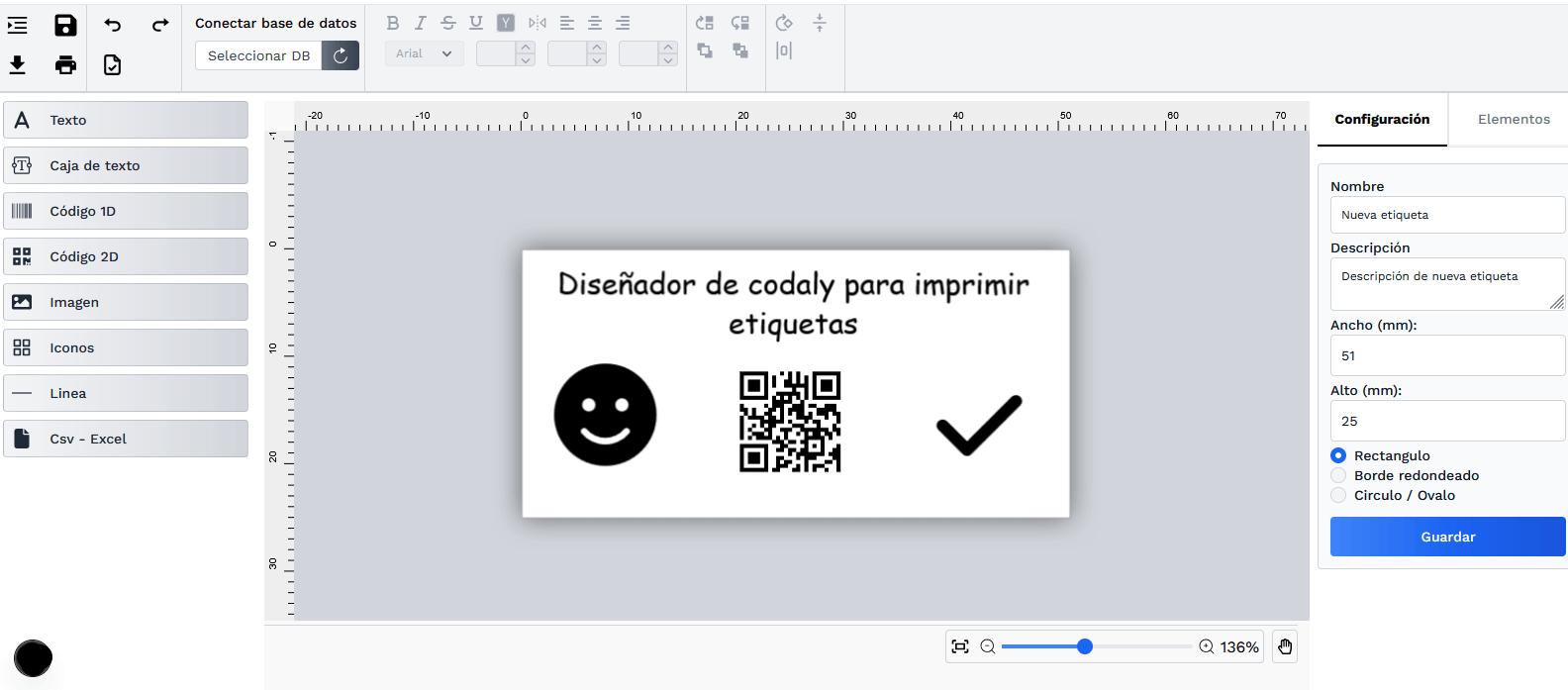Click the document checkmark icon
The width and height of the screenshot is (1568, 690).
click(x=113, y=65)
